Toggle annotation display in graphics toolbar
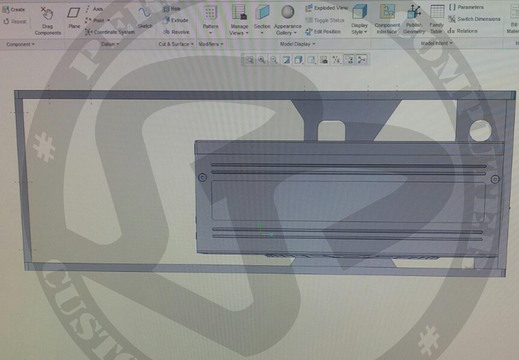This screenshot has height=360, width=519. (x=349, y=60)
